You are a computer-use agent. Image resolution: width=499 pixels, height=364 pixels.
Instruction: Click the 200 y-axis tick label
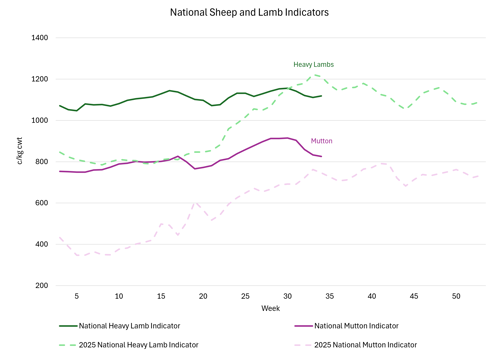point(42,285)
